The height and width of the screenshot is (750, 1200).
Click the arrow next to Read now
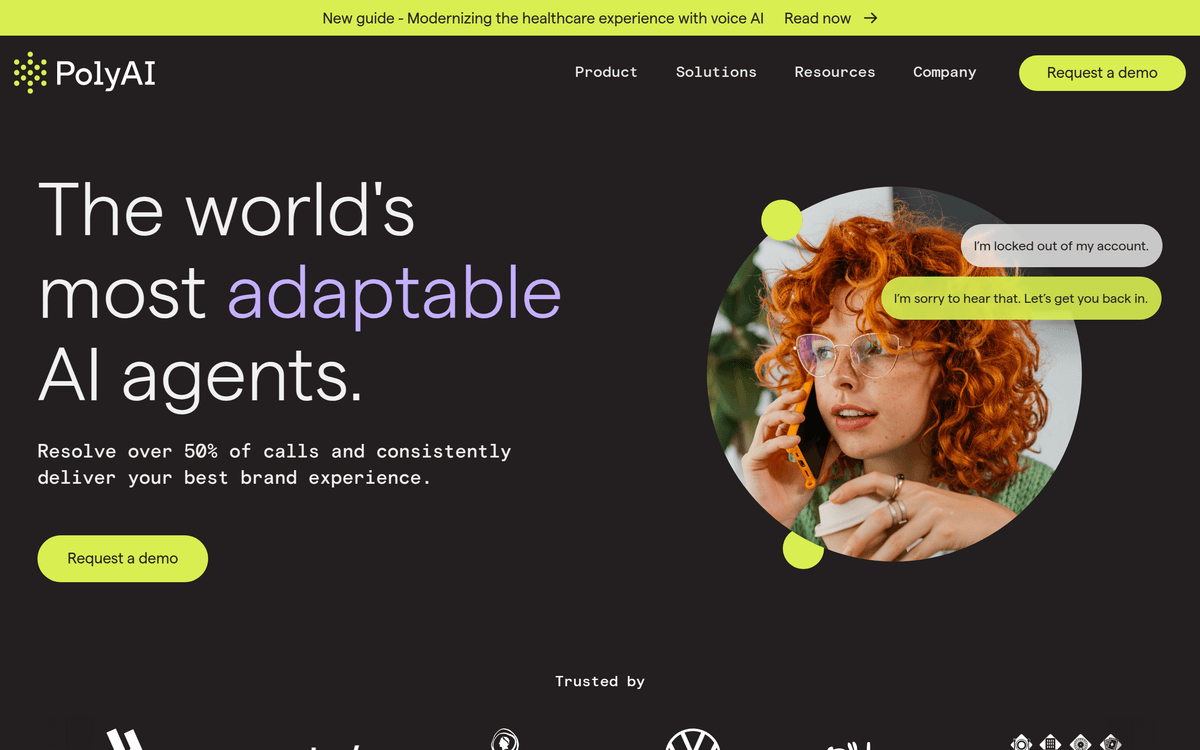pyautogui.click(x=871, y=18)
